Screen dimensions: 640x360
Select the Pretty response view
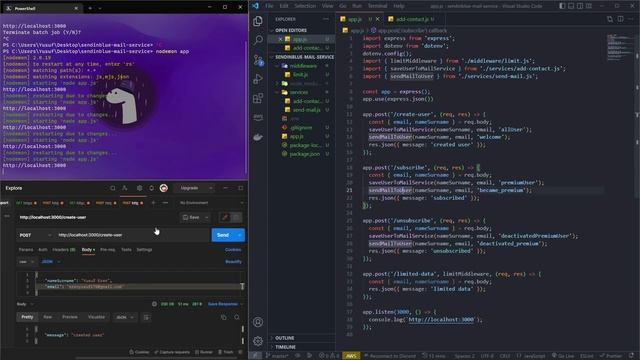pos(27,317)
